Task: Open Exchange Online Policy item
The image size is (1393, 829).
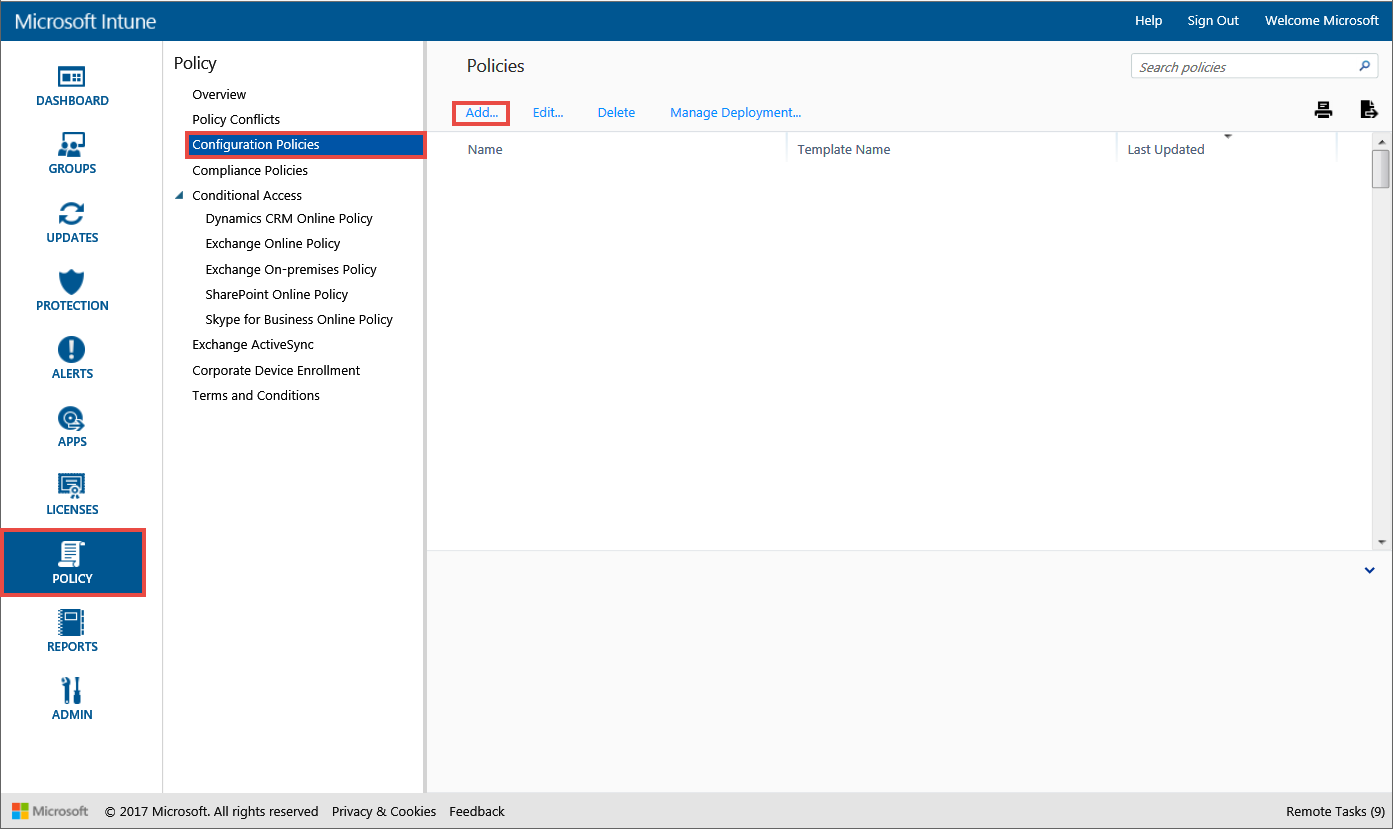Action: click(x=273, y=244)
